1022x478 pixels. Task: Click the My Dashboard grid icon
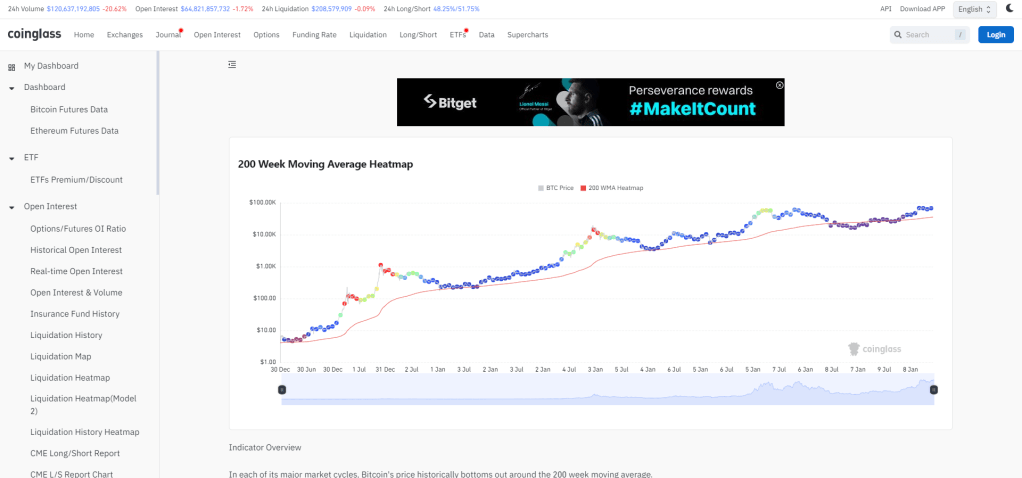[x=12, y=67]
